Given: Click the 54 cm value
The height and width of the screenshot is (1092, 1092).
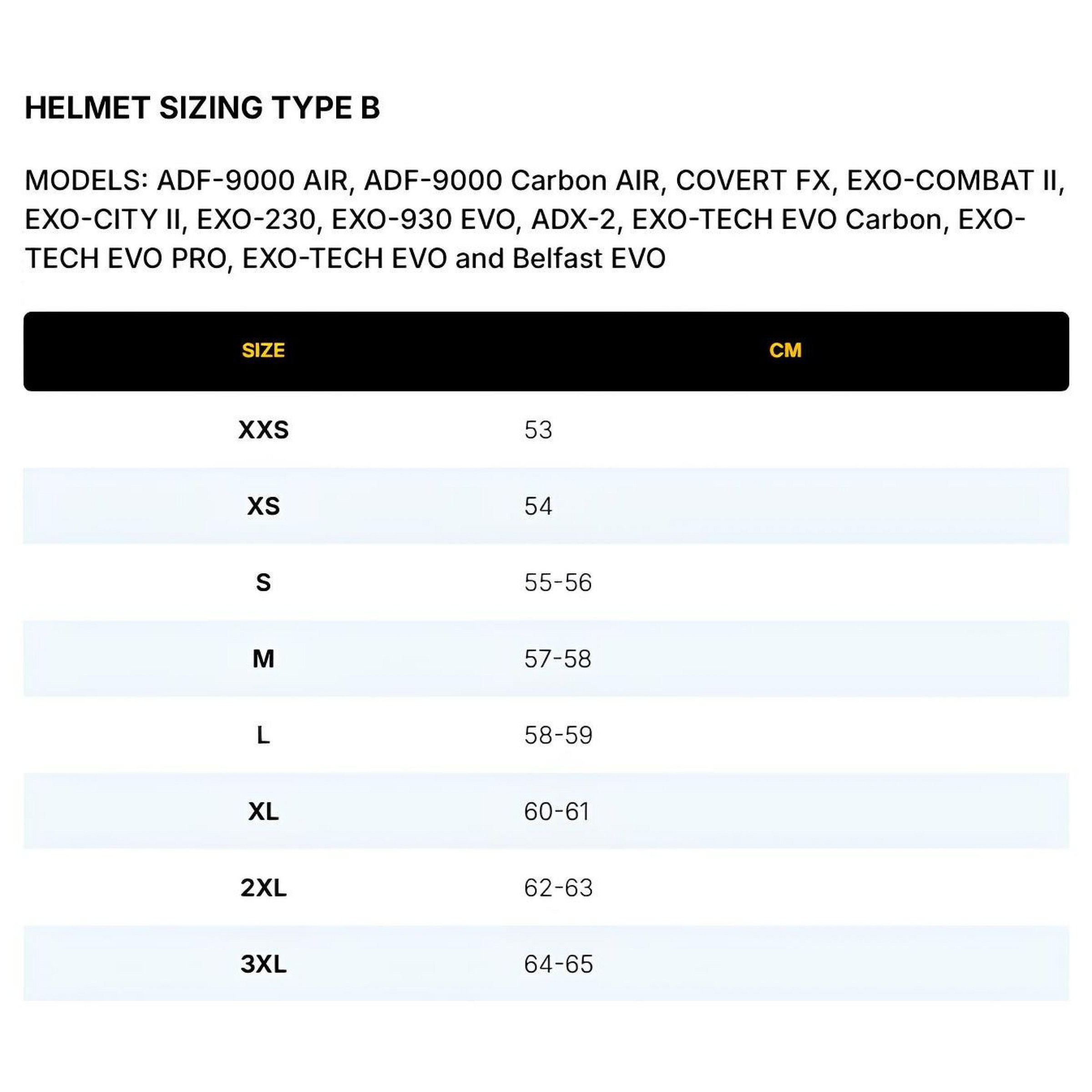Looking at the screenshot, I should coord(538,506).
